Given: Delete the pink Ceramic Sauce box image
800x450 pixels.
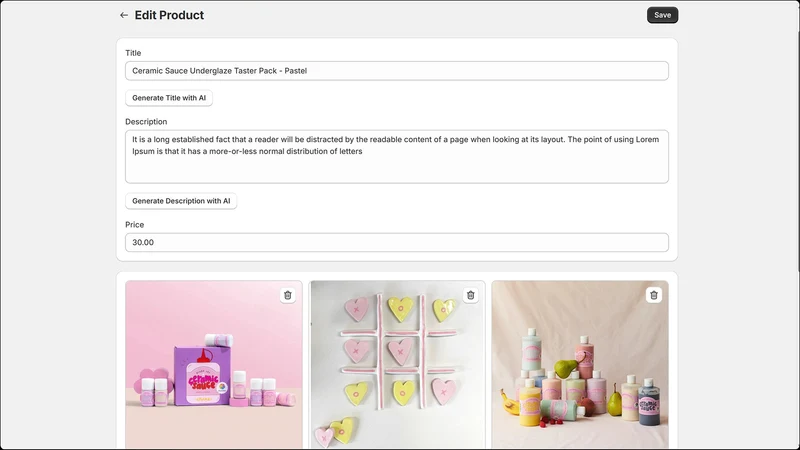Looking at the screenshot, I should click(x=288, y=295).
